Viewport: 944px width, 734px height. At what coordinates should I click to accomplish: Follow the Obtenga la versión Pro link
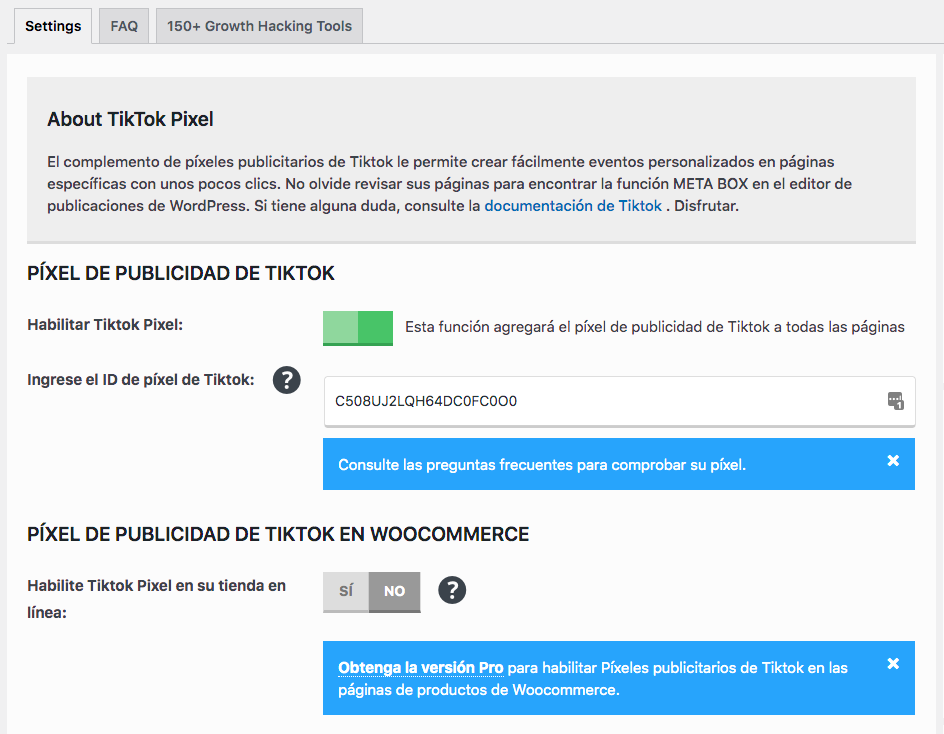coord(420,668)
